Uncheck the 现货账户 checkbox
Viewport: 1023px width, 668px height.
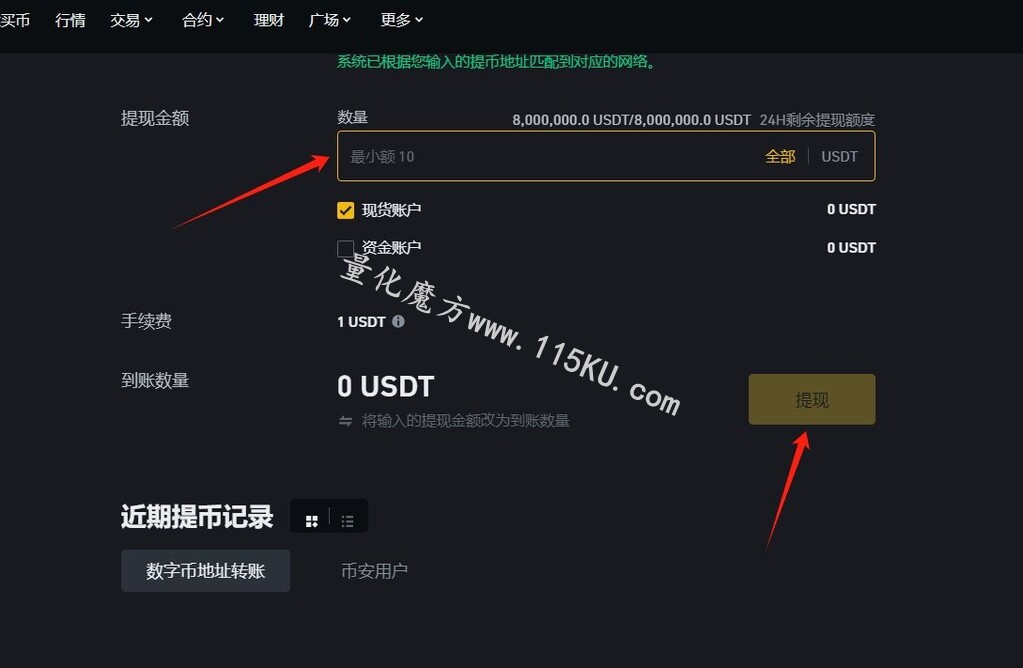click(345, 210)
